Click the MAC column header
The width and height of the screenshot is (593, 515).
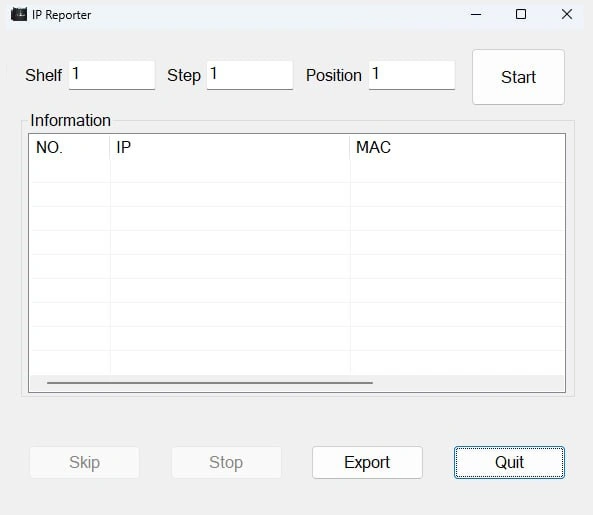(457, 147)
